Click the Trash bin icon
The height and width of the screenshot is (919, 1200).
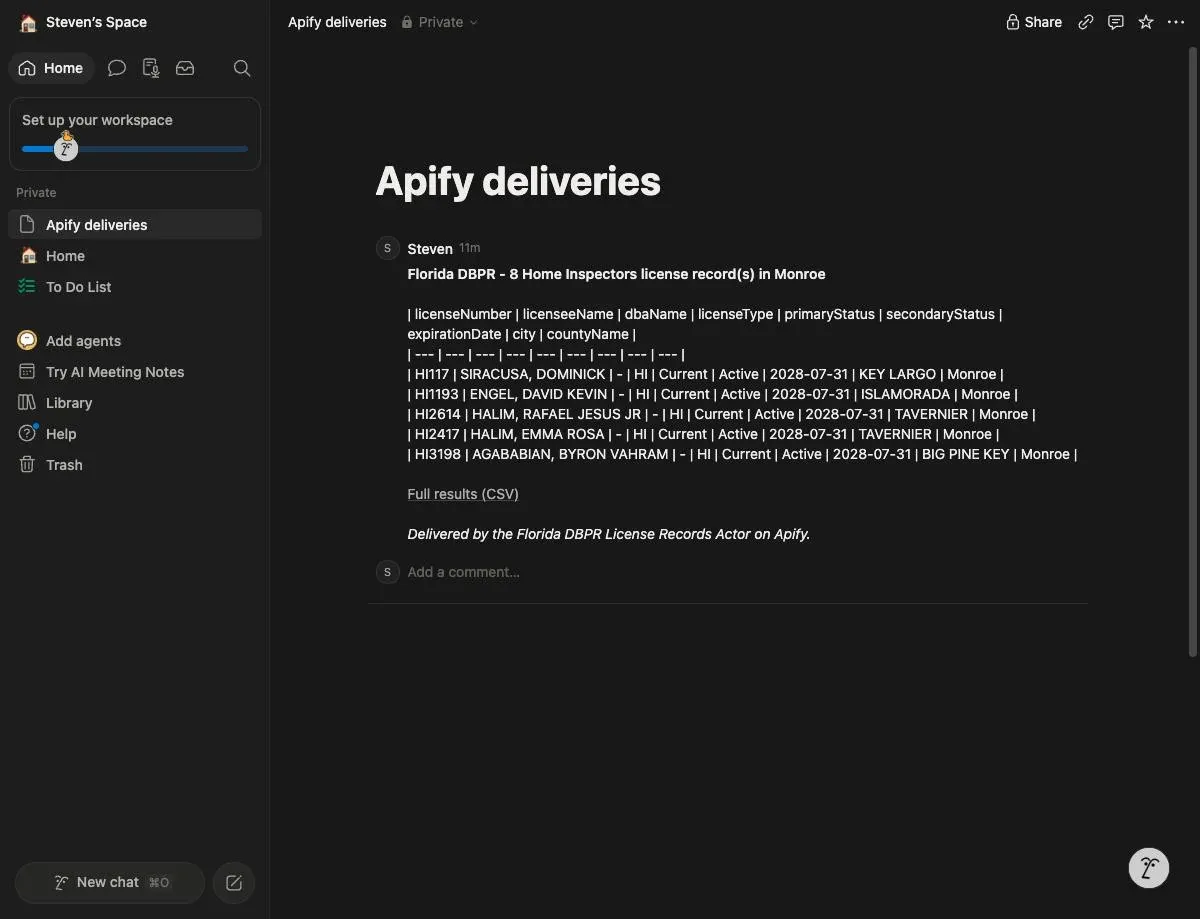(x=27, y=465)
